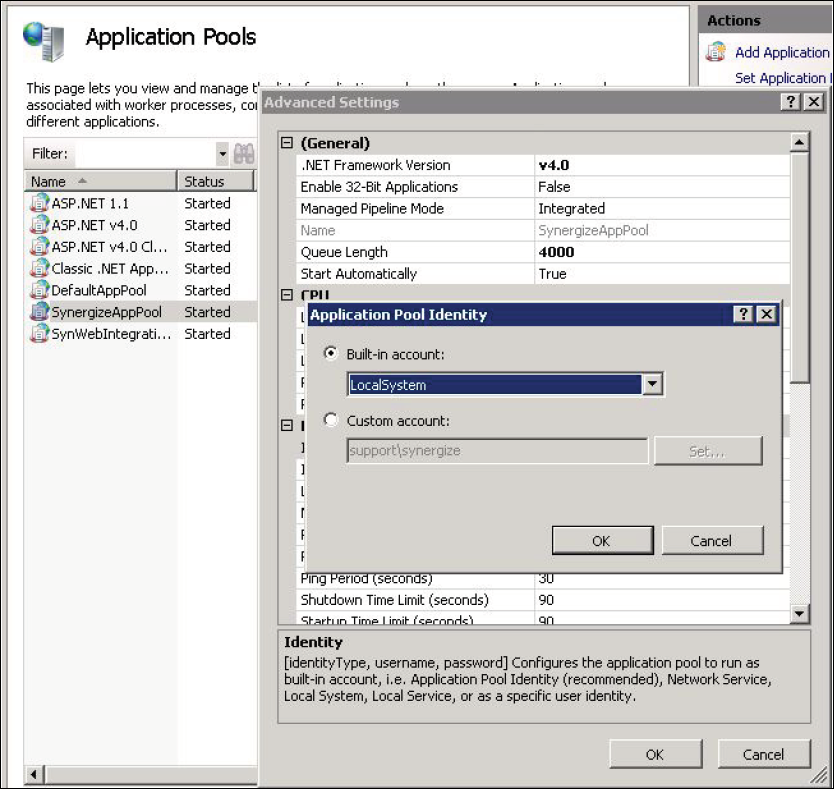Image resolution: width=834 pixels, height=789 pixels.
Task: Sort pools by the Status column header
Action: tap(216, 181)
